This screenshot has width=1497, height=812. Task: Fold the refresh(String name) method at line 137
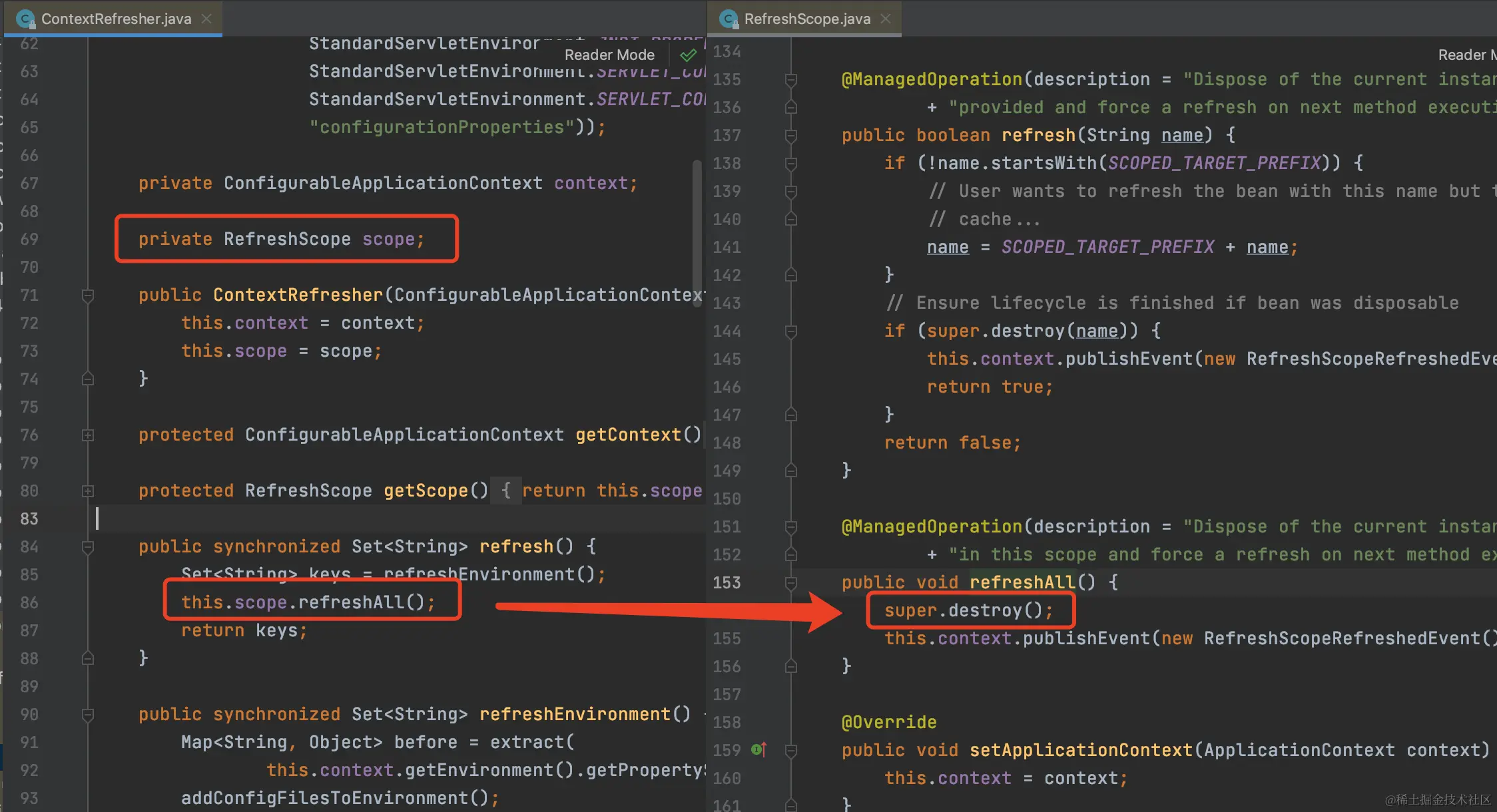790,135
